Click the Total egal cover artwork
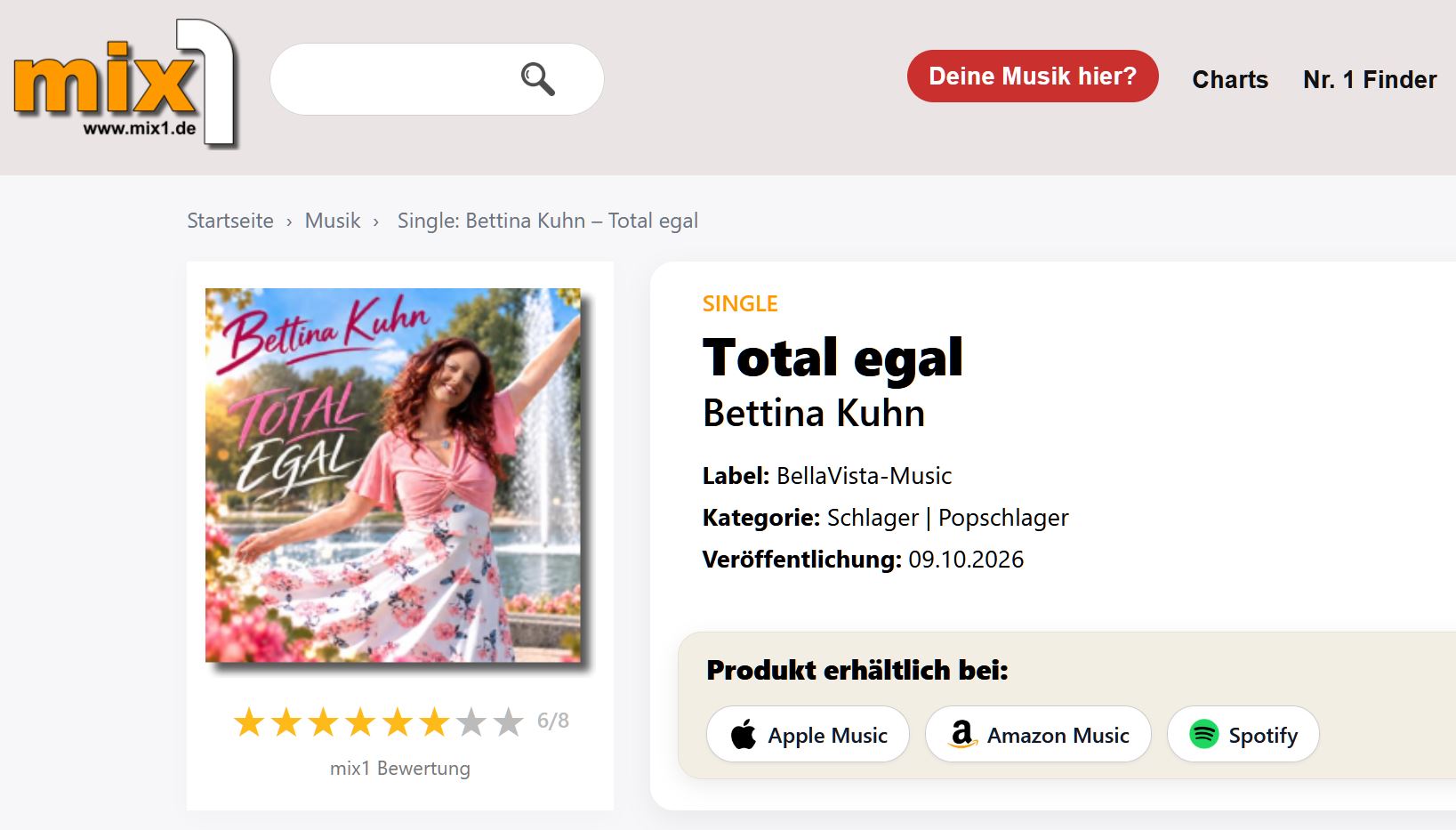This screenshot has height=830, width=1456. [x=393, y=475]
